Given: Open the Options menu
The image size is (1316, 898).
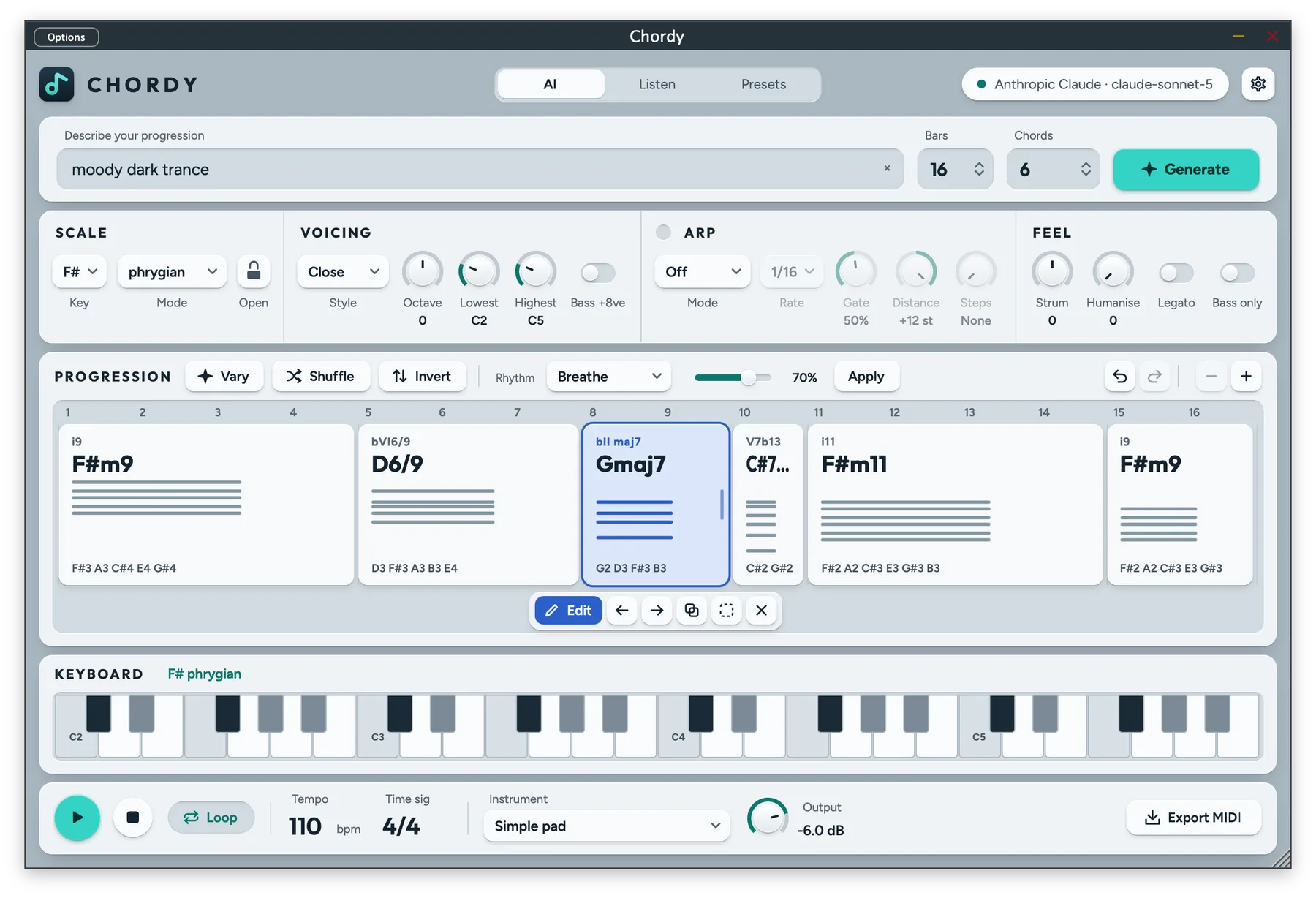Looking at the screenshot, I should [66, 37].
